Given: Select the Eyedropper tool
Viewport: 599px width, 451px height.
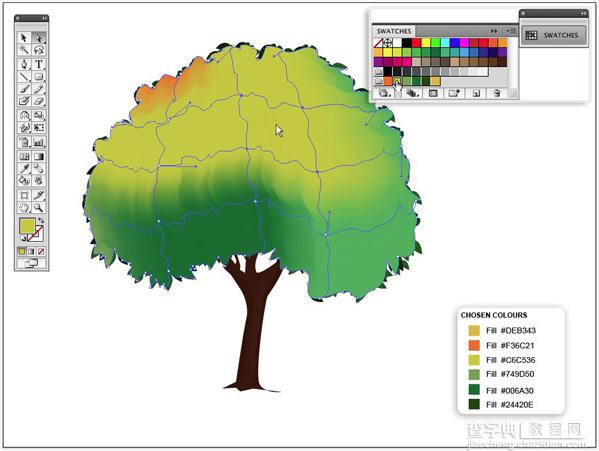Looking at the screenshot, I should (24, 168).
